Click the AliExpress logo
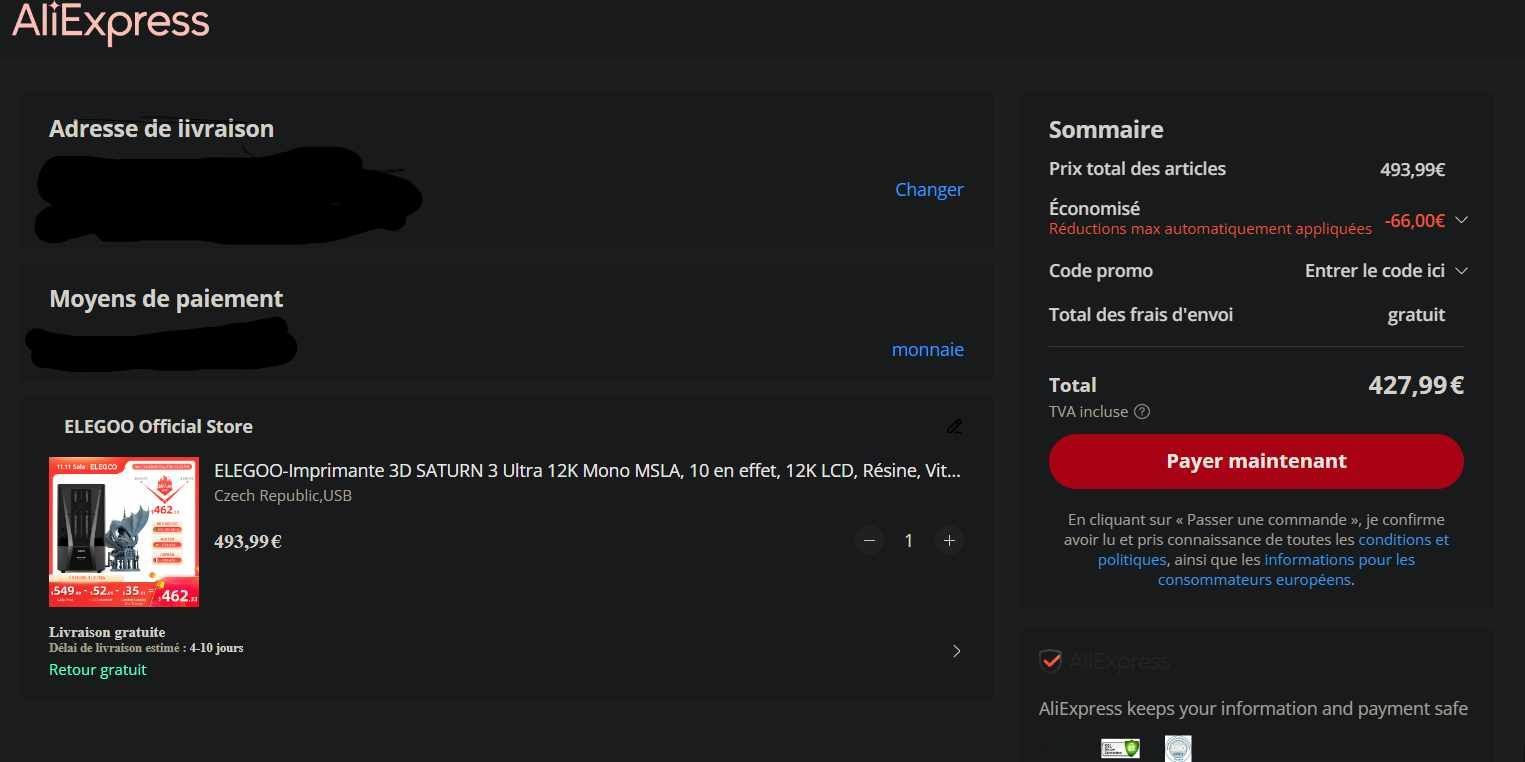 pyautogui.click(x=110, y=21)
